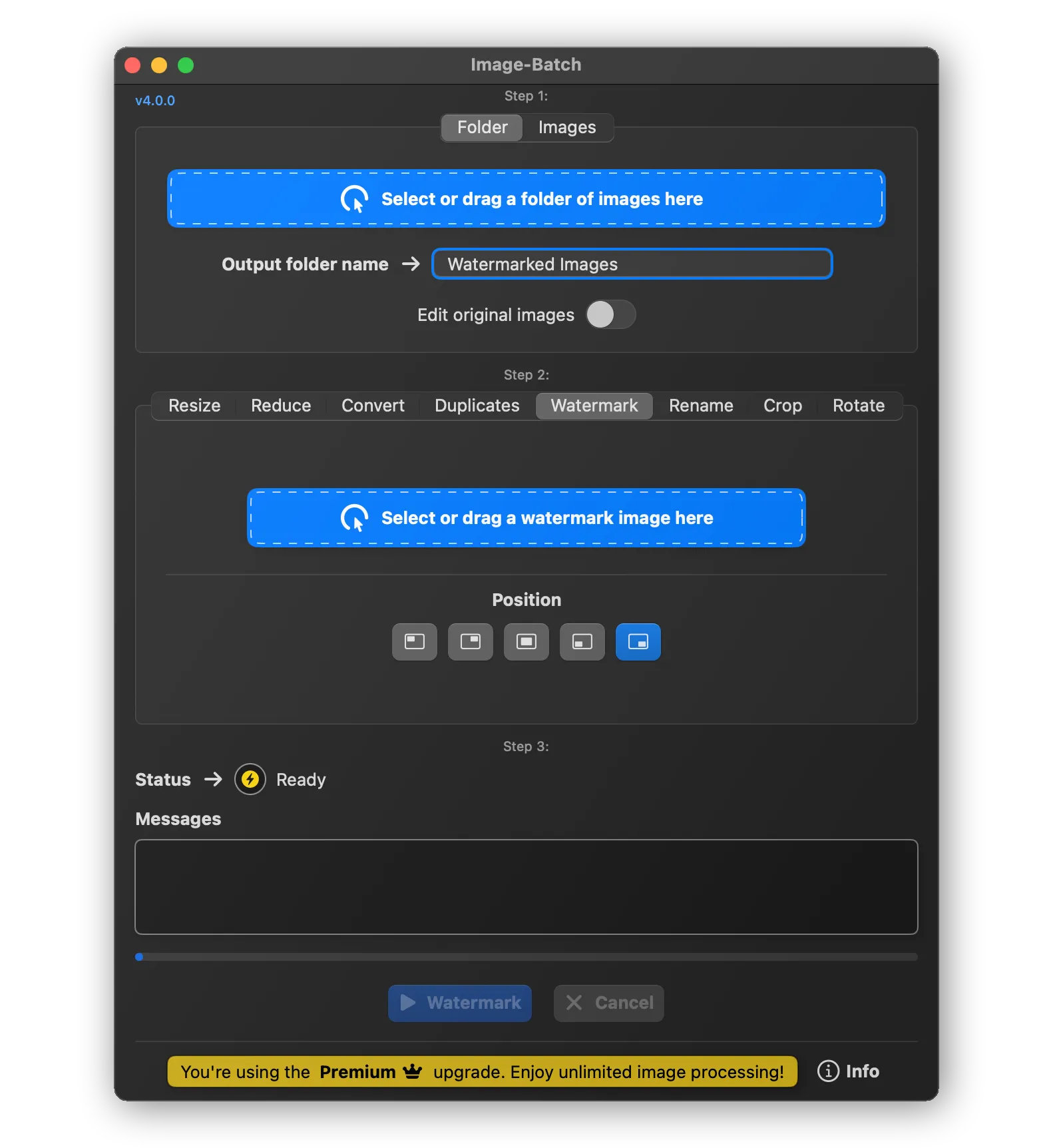1053x1148 pixels.
Task: Set watermark position to top-right
Action: [470, 642]
